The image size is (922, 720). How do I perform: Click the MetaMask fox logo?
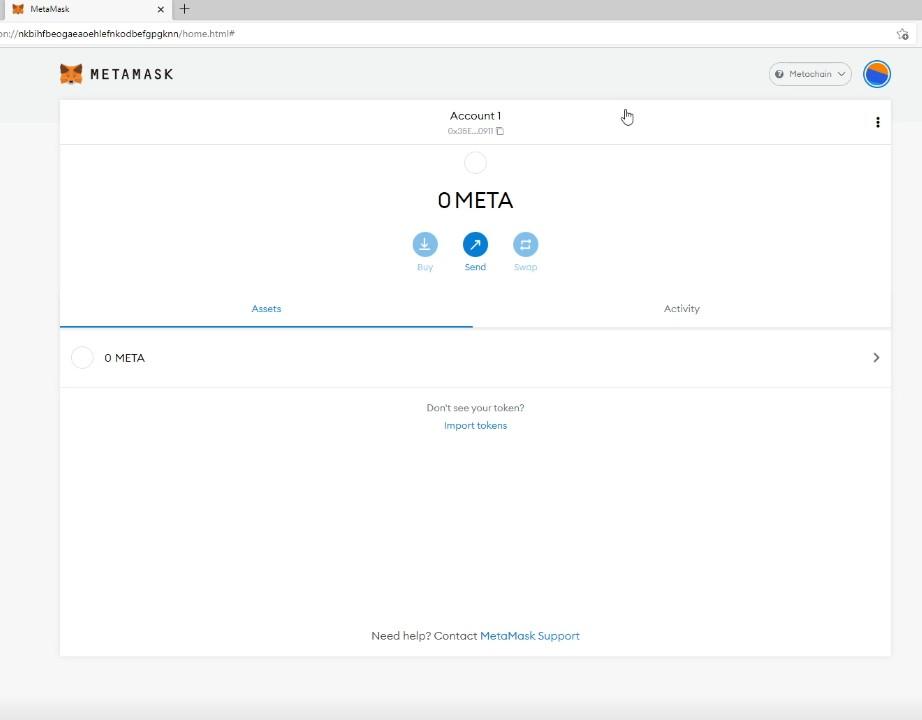[x=71, y=74]
